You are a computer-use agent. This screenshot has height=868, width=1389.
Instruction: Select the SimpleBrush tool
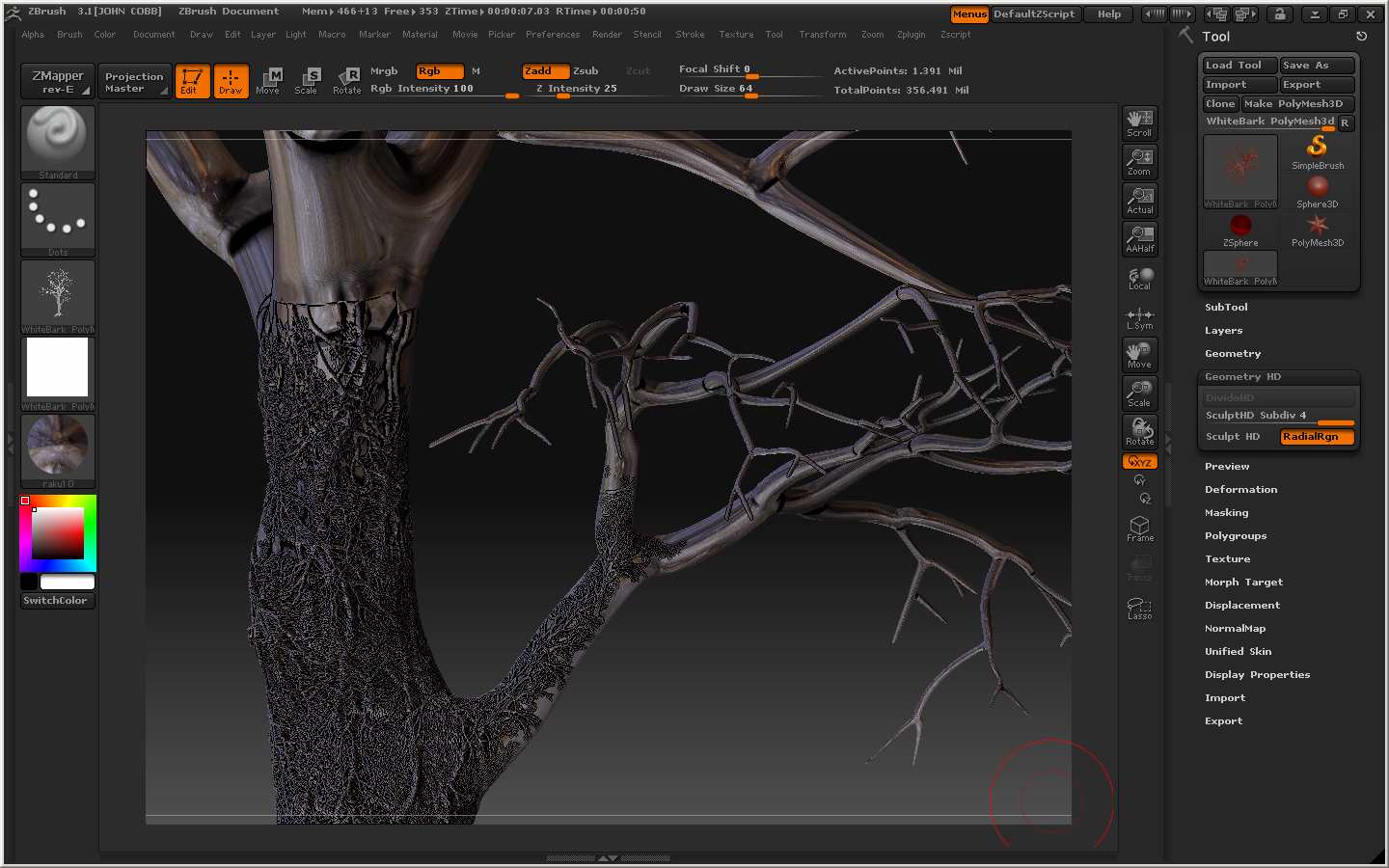point(1318,152)
